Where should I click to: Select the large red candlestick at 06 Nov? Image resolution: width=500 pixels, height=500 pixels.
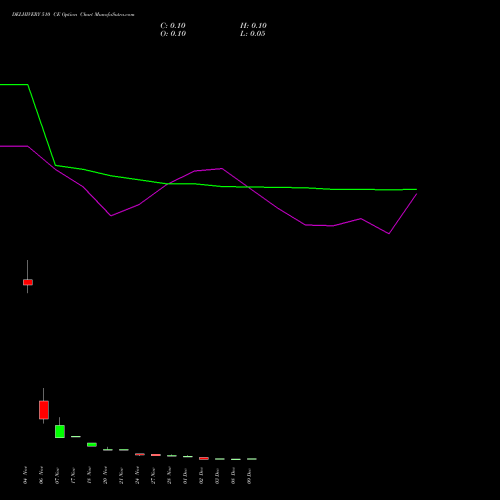(x=44, y=410)
